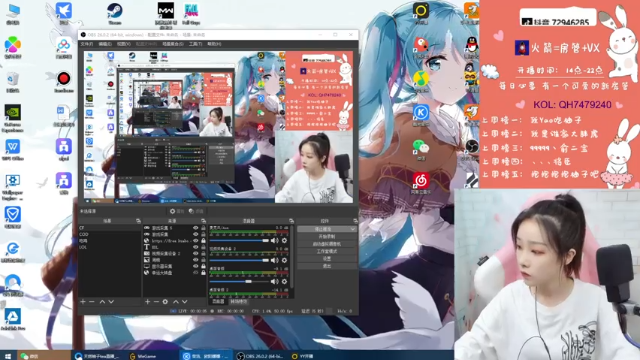Unlock the https browser source
This screenshot has width=640, height=360.
[203, 241]
